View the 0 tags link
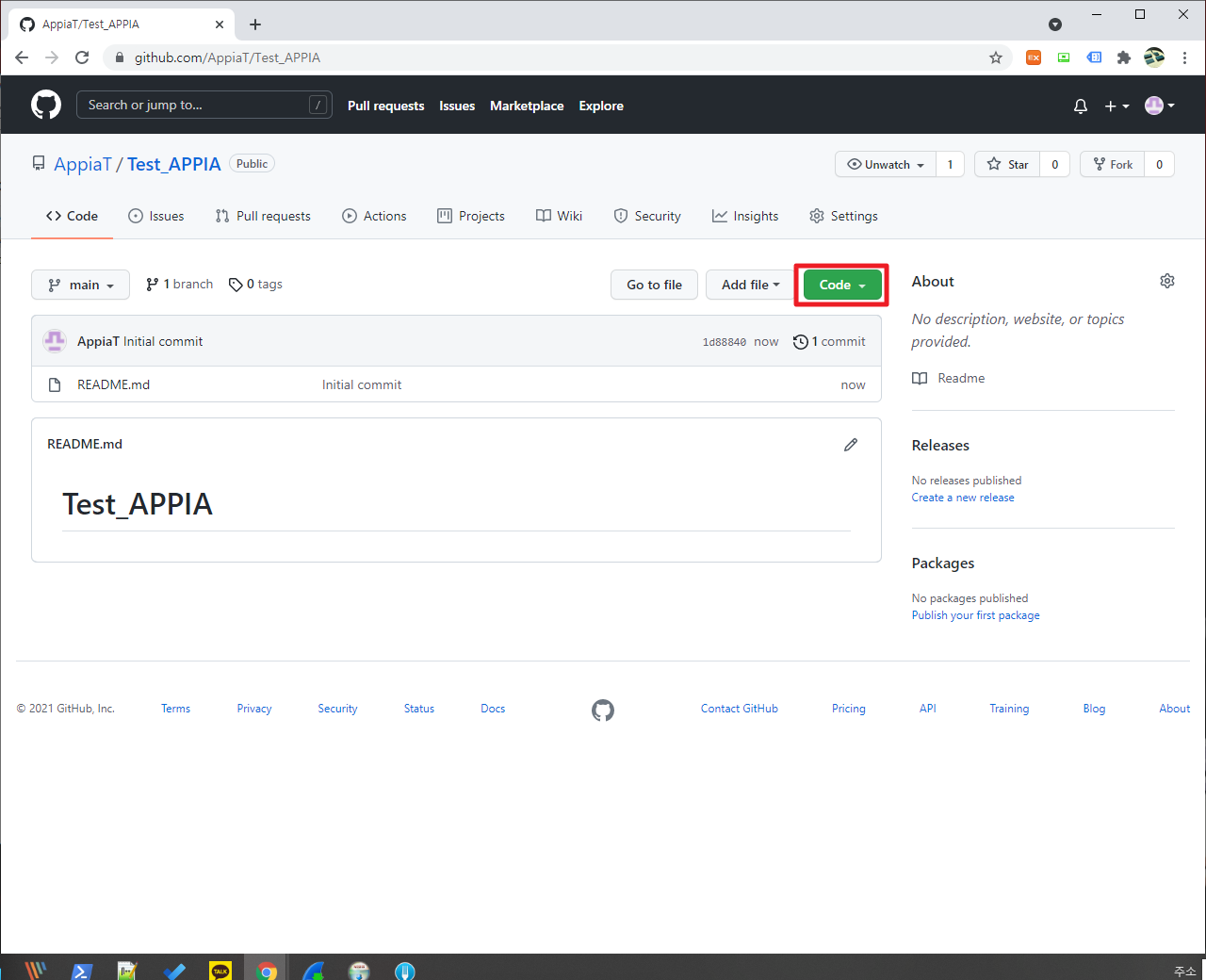The image size is (1206, 980). tap(255, 284)
